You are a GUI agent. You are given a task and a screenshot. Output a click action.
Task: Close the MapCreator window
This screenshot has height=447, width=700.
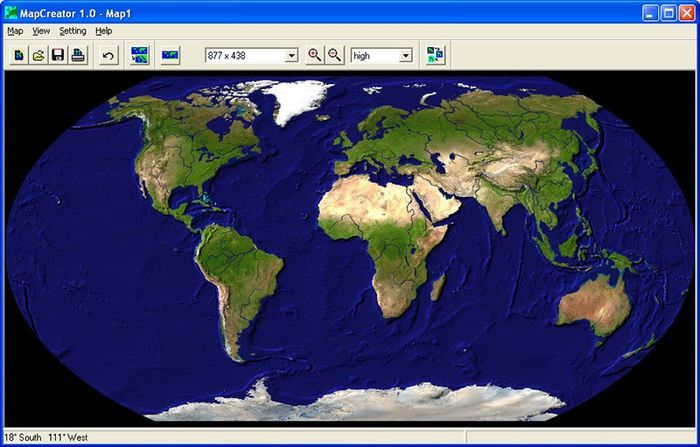tap(687, 13)
